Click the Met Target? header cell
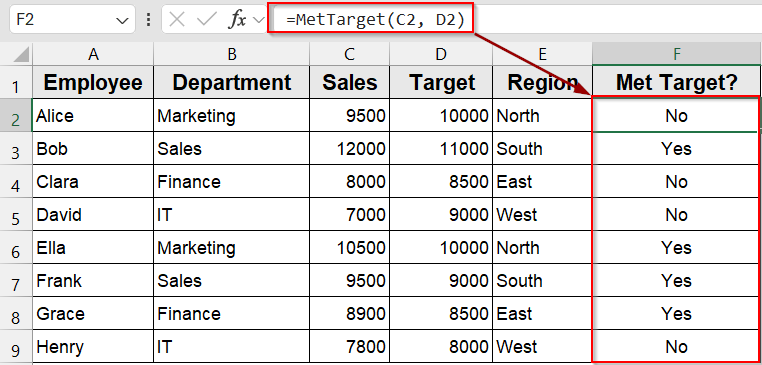762x365 pixels. coord(676,83)
